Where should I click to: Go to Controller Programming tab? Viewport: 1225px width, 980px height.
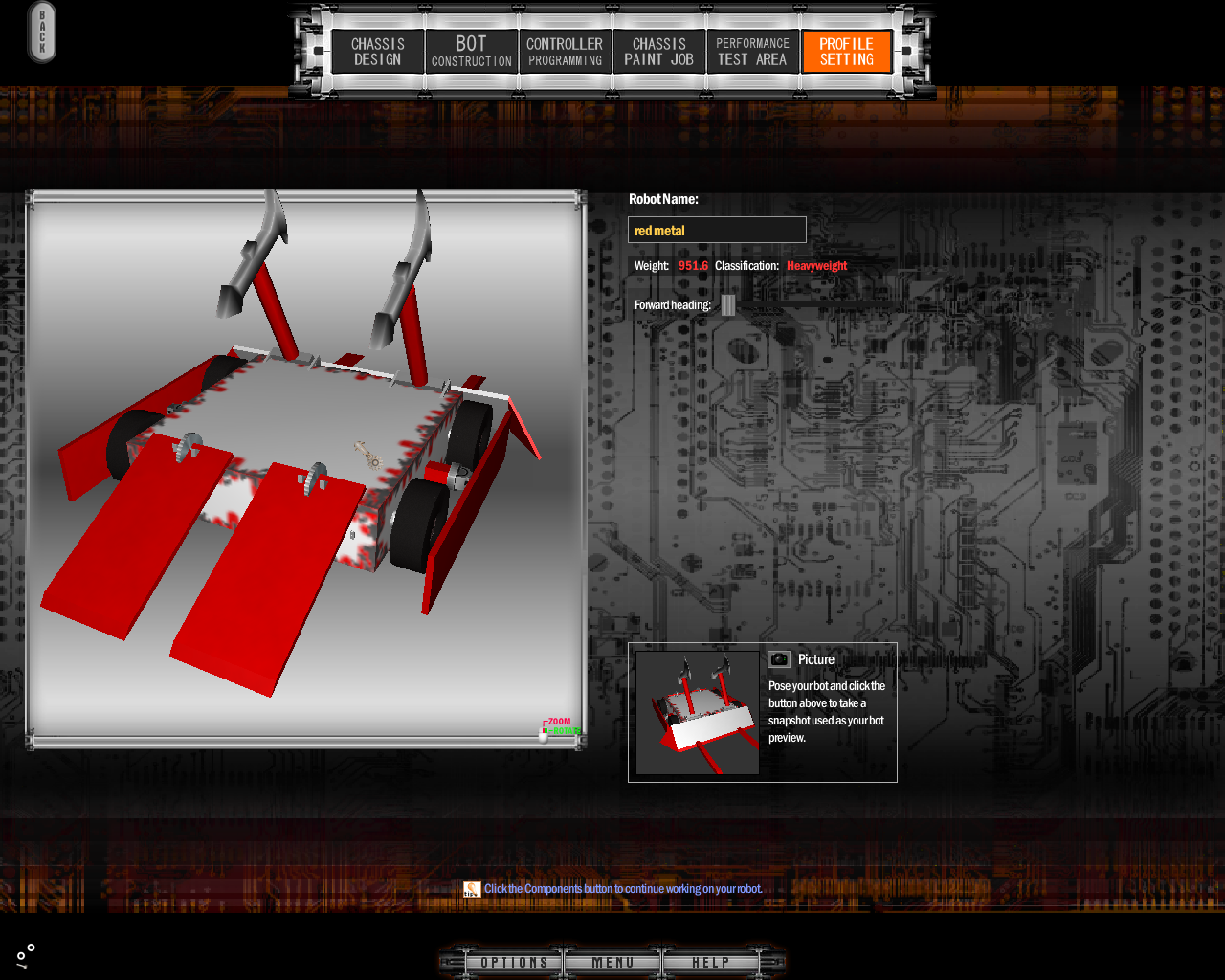coord(565,52)
